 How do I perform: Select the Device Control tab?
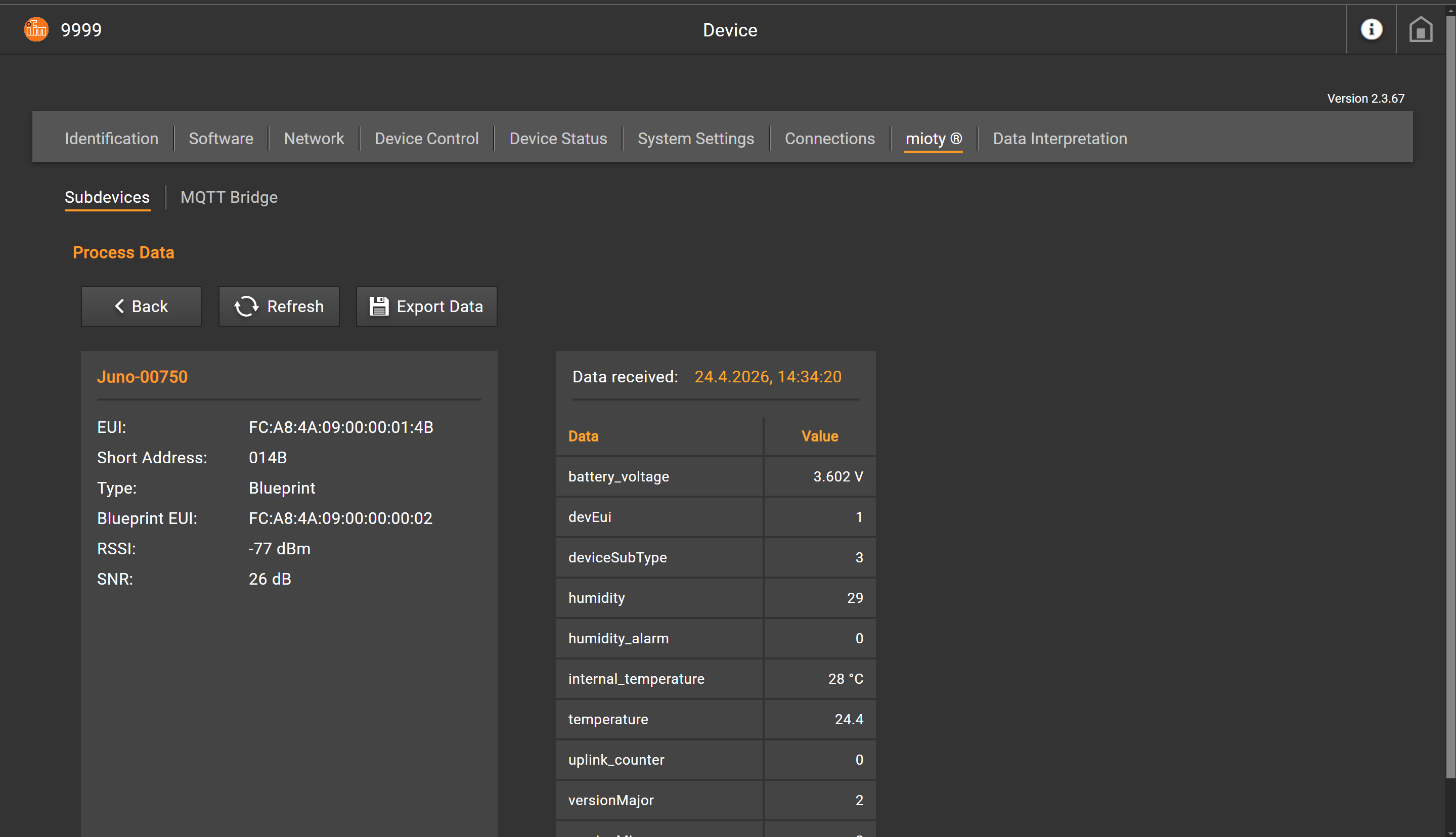[426, 139]
